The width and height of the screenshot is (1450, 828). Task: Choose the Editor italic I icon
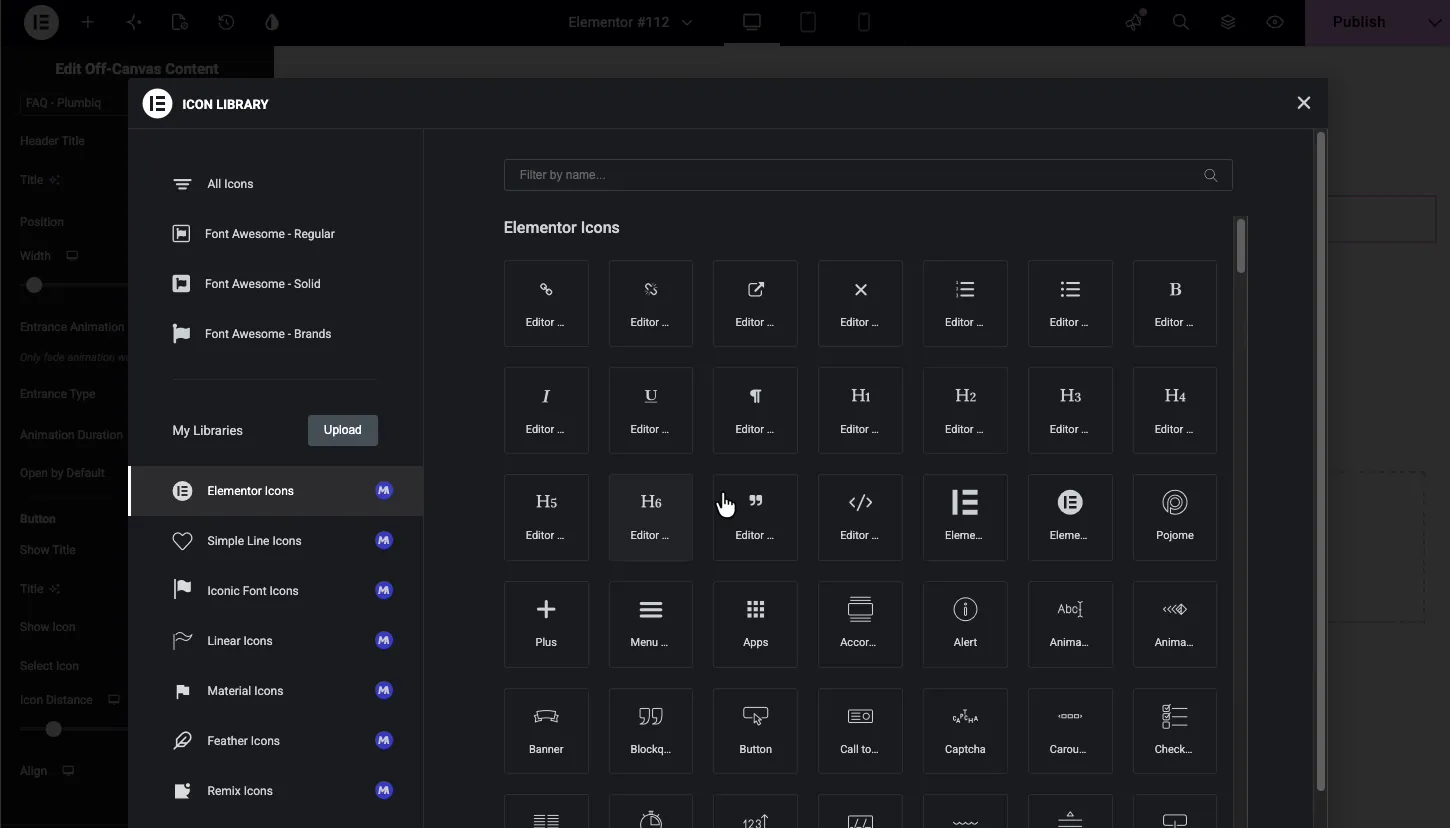coord(546,410)
